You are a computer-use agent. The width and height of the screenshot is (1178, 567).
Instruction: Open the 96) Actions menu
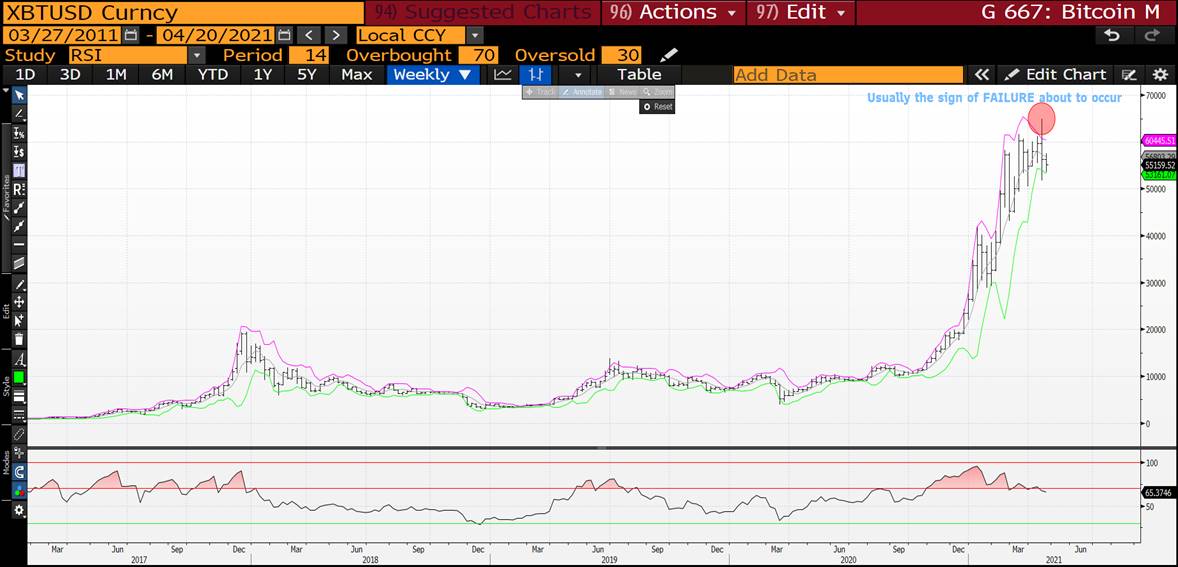[x=672, y=13]
